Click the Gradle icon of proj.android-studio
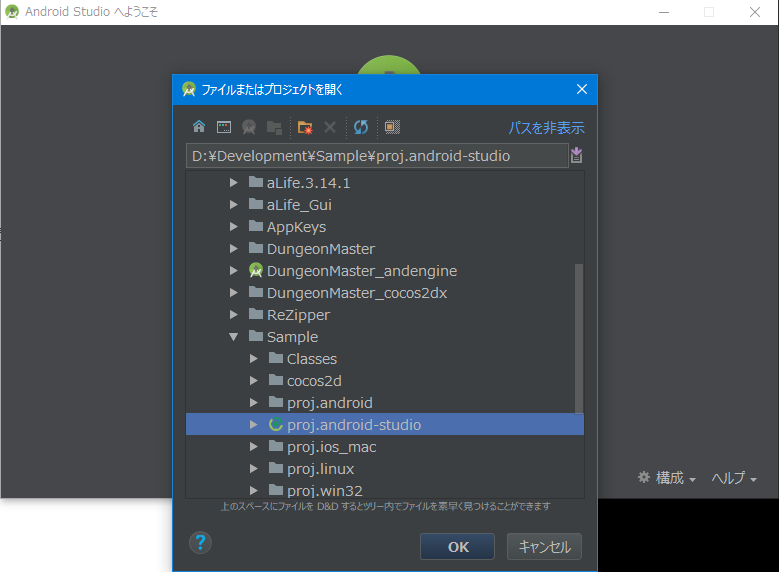The width and height of the screenshot is (779, 572). pyautogui.click(x=276, y=424)
